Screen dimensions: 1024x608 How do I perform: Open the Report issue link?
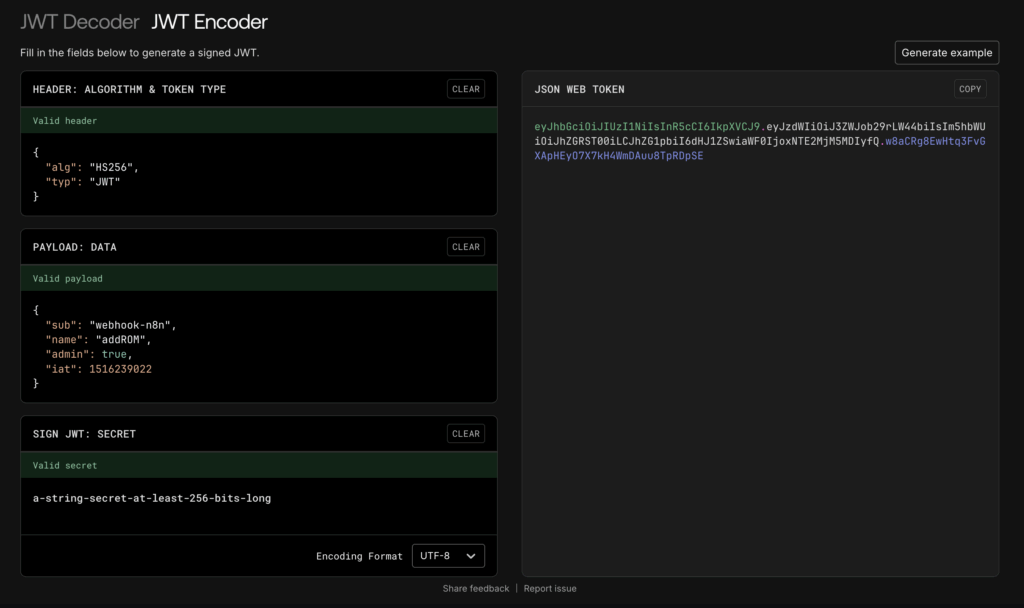pyautogui.click(x=550, y=588)
